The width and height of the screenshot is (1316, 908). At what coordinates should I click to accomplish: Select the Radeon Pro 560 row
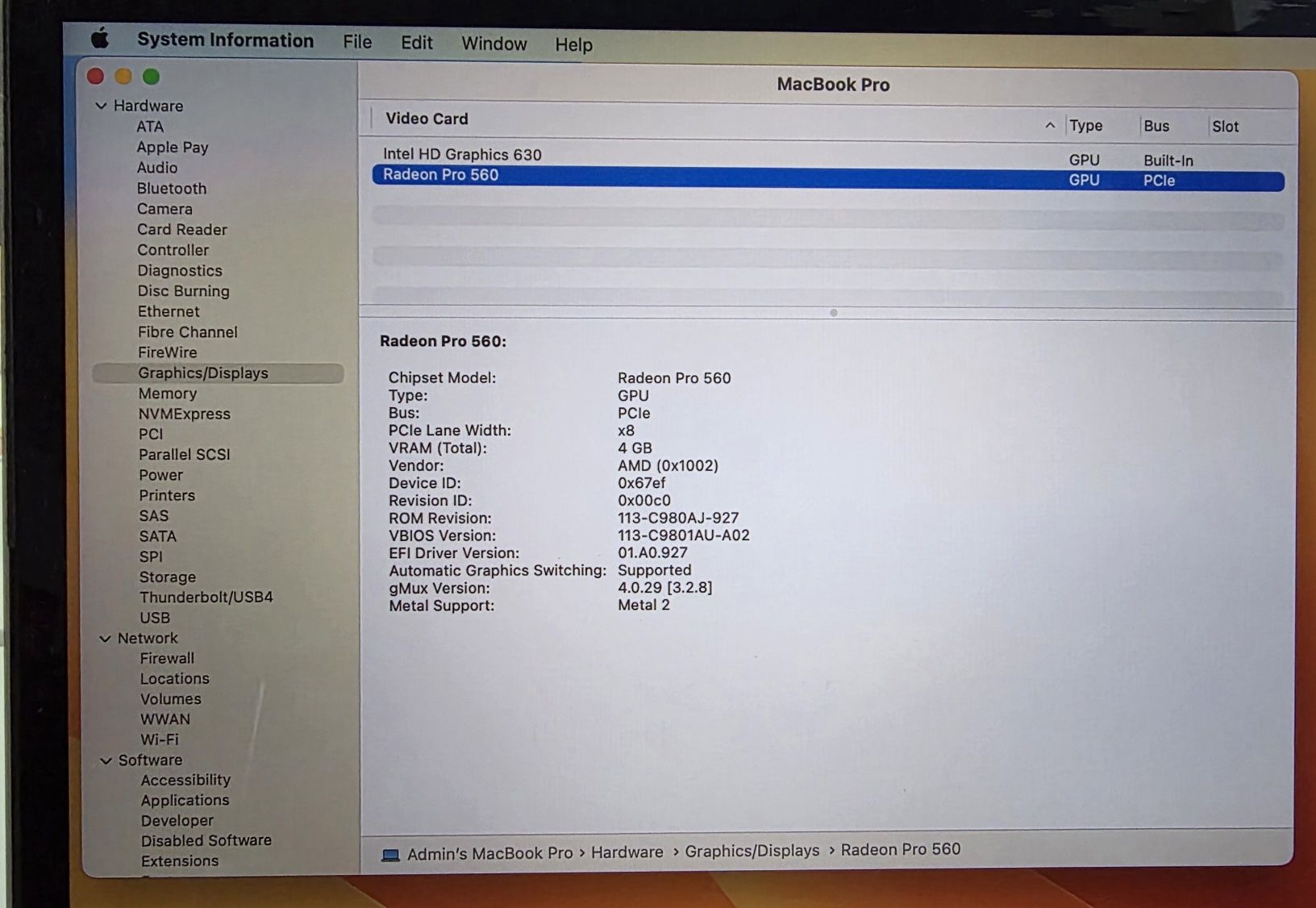(x=827, y=177)
